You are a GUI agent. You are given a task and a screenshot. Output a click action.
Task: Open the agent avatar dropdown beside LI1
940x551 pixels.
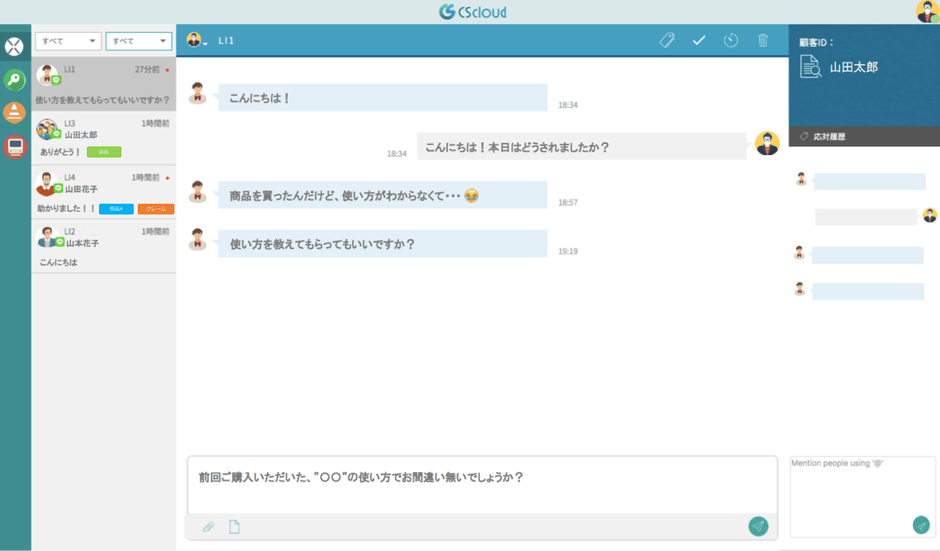point(196,41)
